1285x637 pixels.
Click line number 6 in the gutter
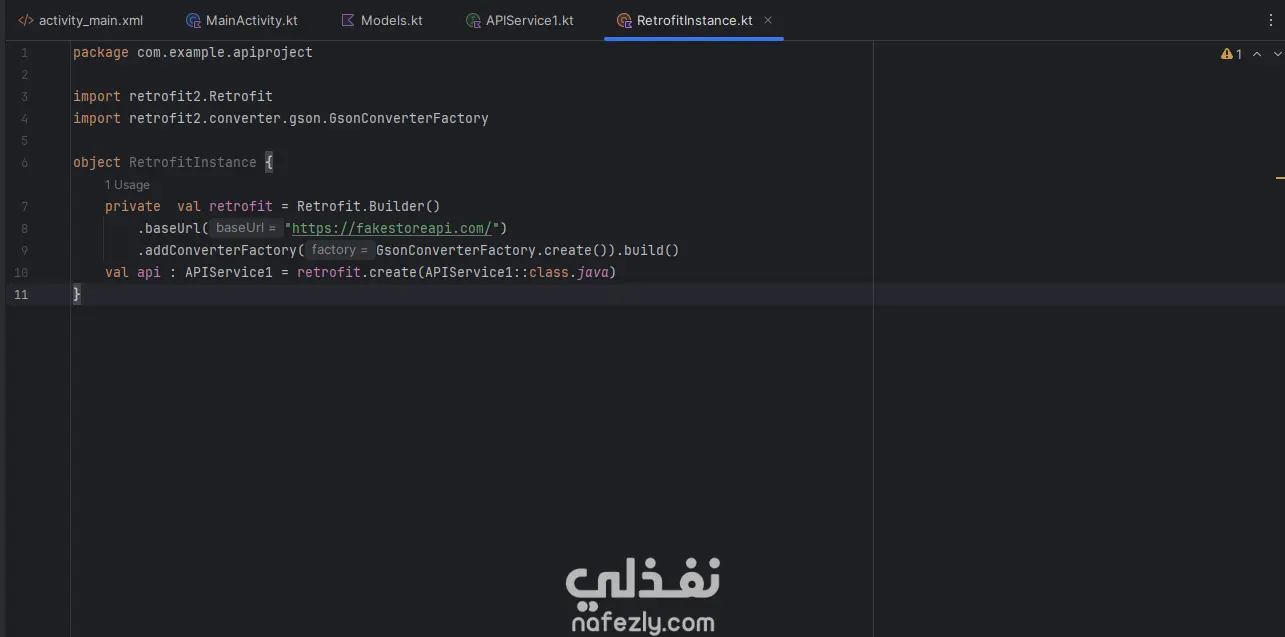(x=24, y=162)
